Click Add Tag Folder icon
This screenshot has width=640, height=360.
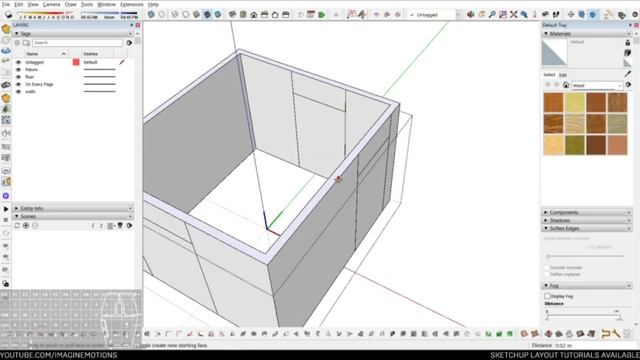click(x=26, y=42)
